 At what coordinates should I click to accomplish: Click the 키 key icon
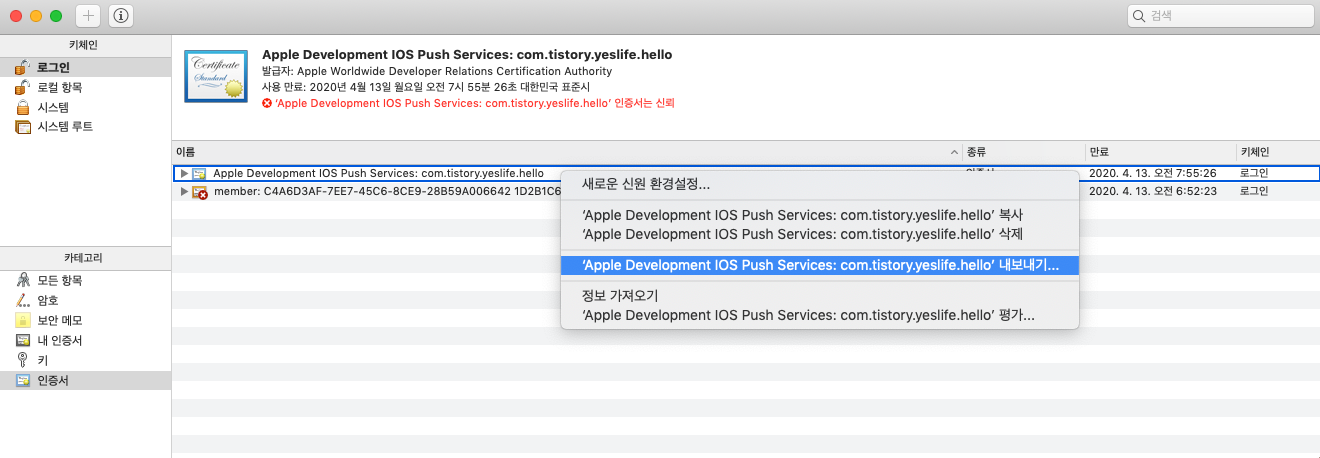[23, 360]
